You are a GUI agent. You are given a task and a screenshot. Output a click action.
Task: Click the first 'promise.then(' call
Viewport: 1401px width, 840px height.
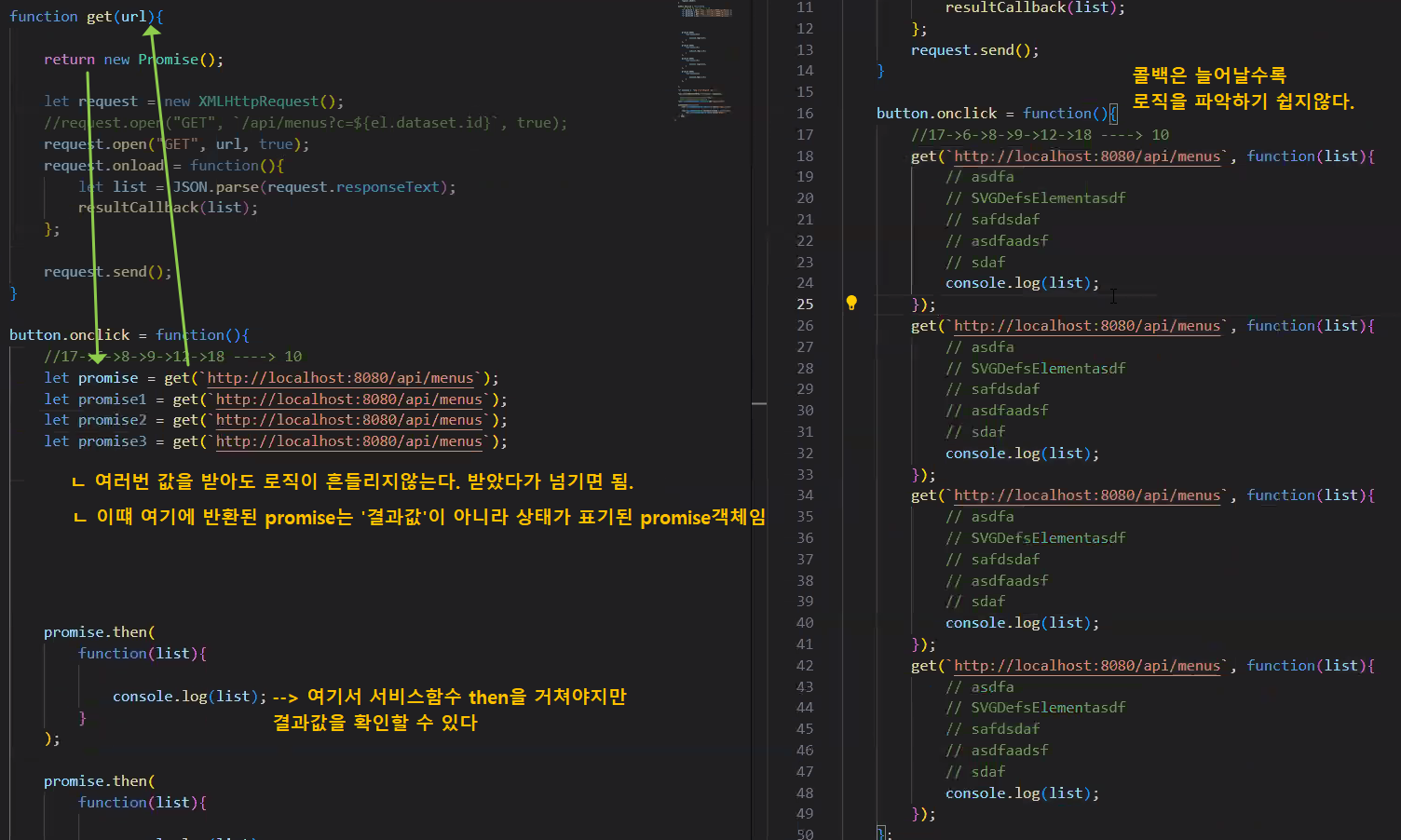[x=100, y=632]
